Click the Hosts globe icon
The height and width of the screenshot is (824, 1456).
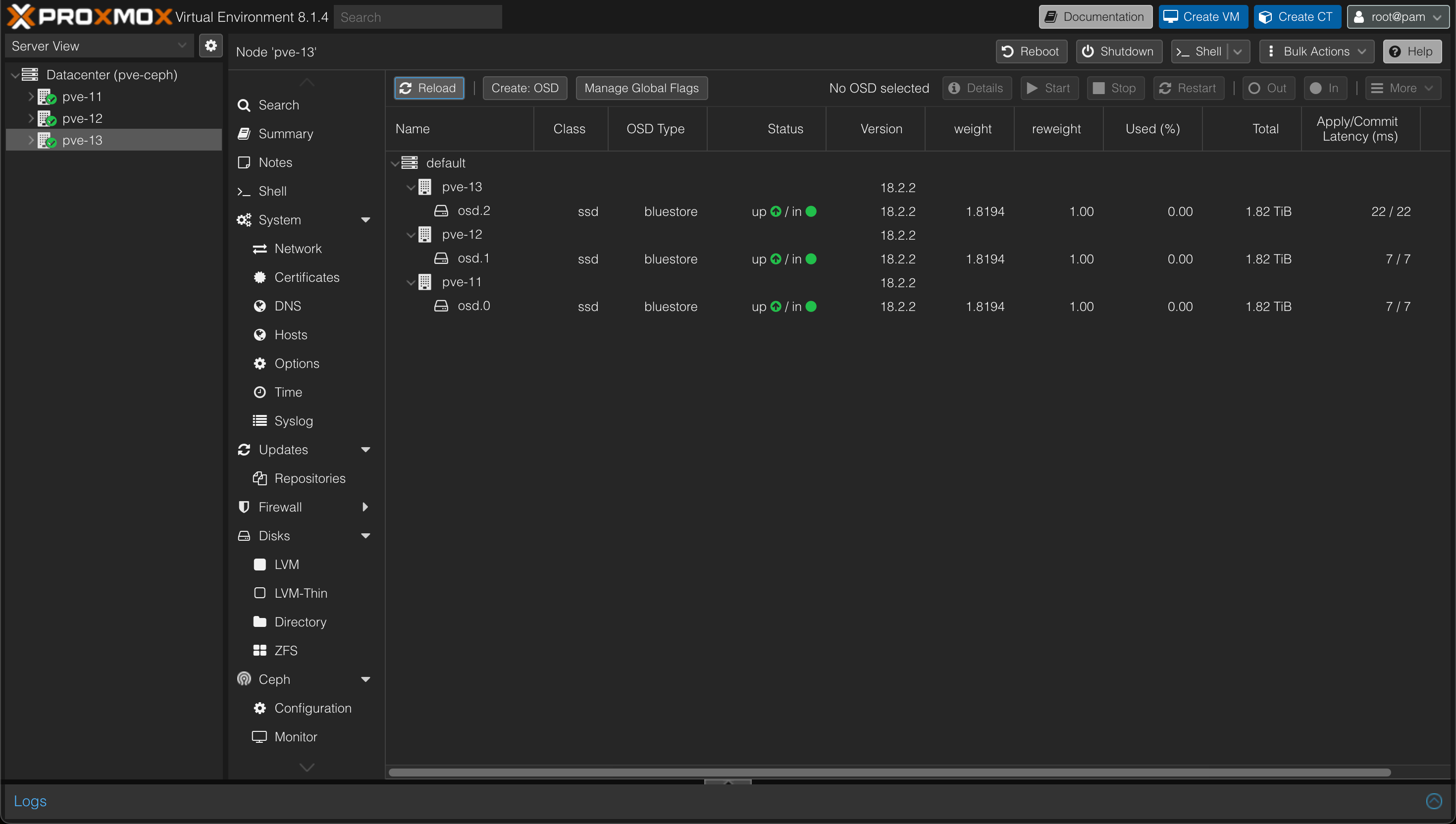click(x=260, y=335)
